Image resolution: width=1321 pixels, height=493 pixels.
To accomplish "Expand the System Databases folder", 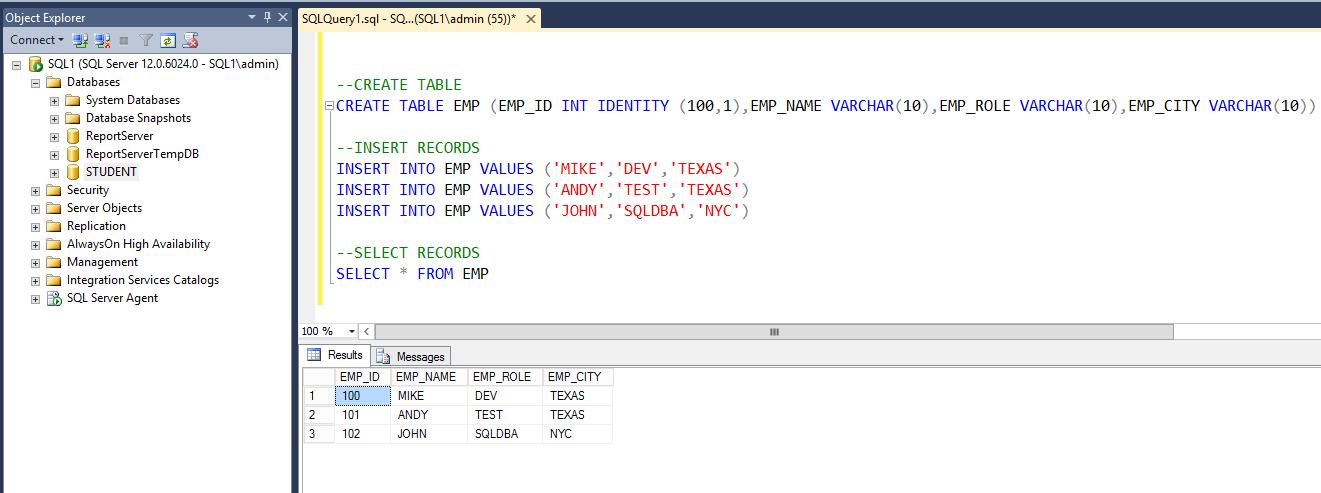I will (54, 100).
